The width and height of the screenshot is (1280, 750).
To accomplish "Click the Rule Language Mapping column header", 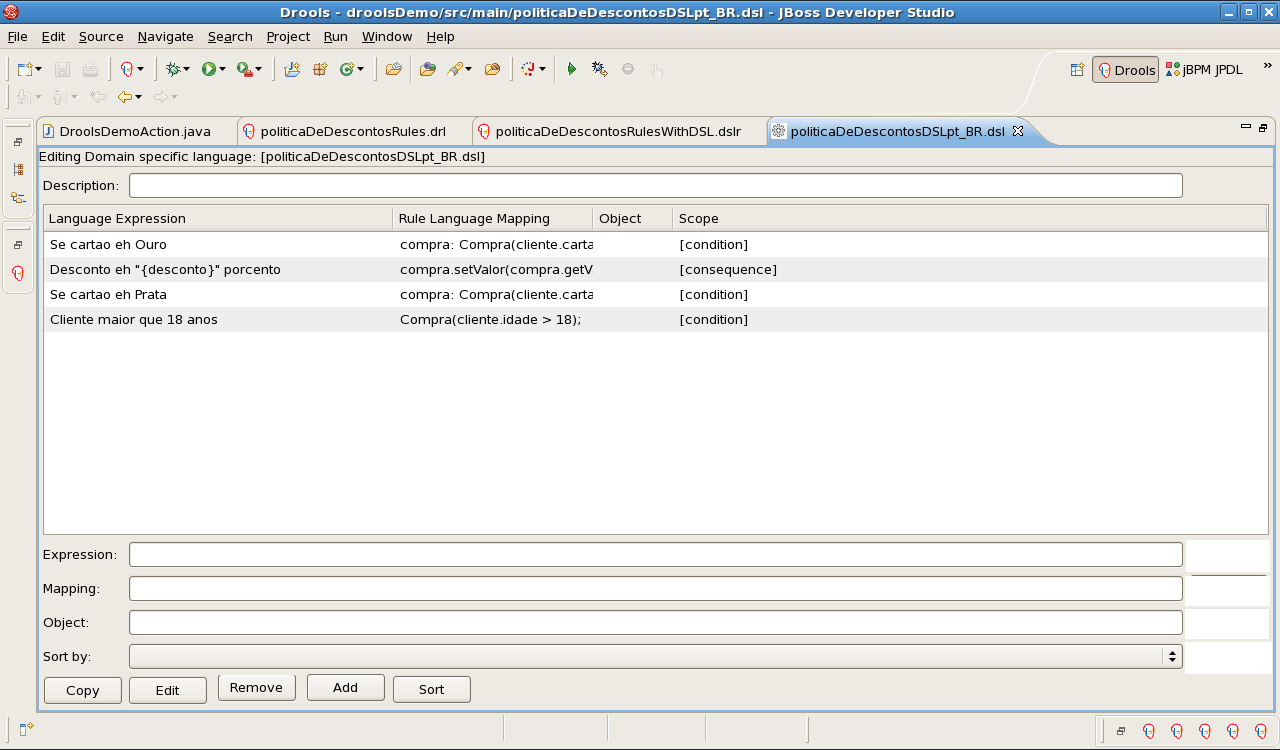I will click(492, 218).
